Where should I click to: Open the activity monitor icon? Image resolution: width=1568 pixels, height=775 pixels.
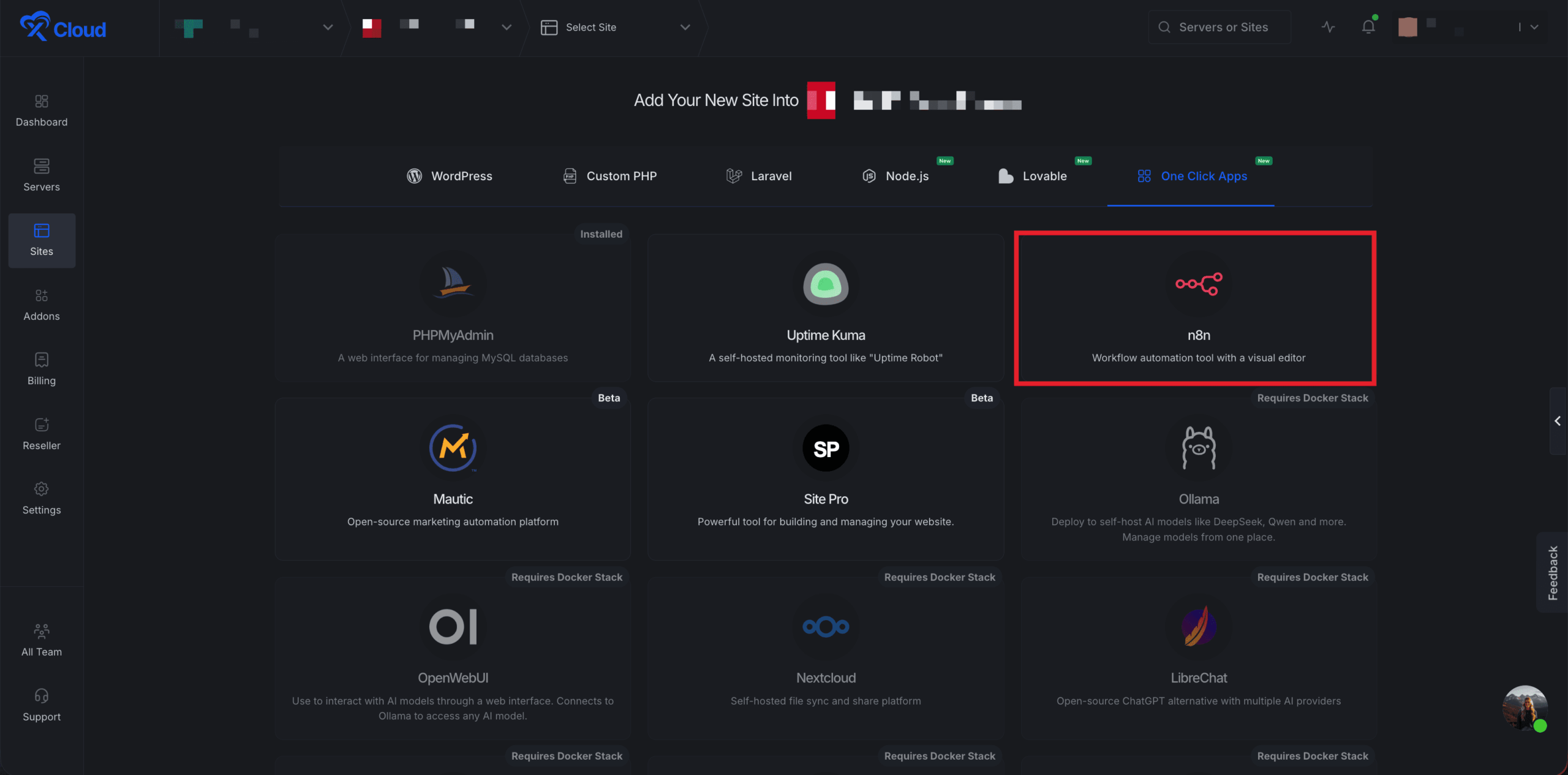pos(1327,27)
